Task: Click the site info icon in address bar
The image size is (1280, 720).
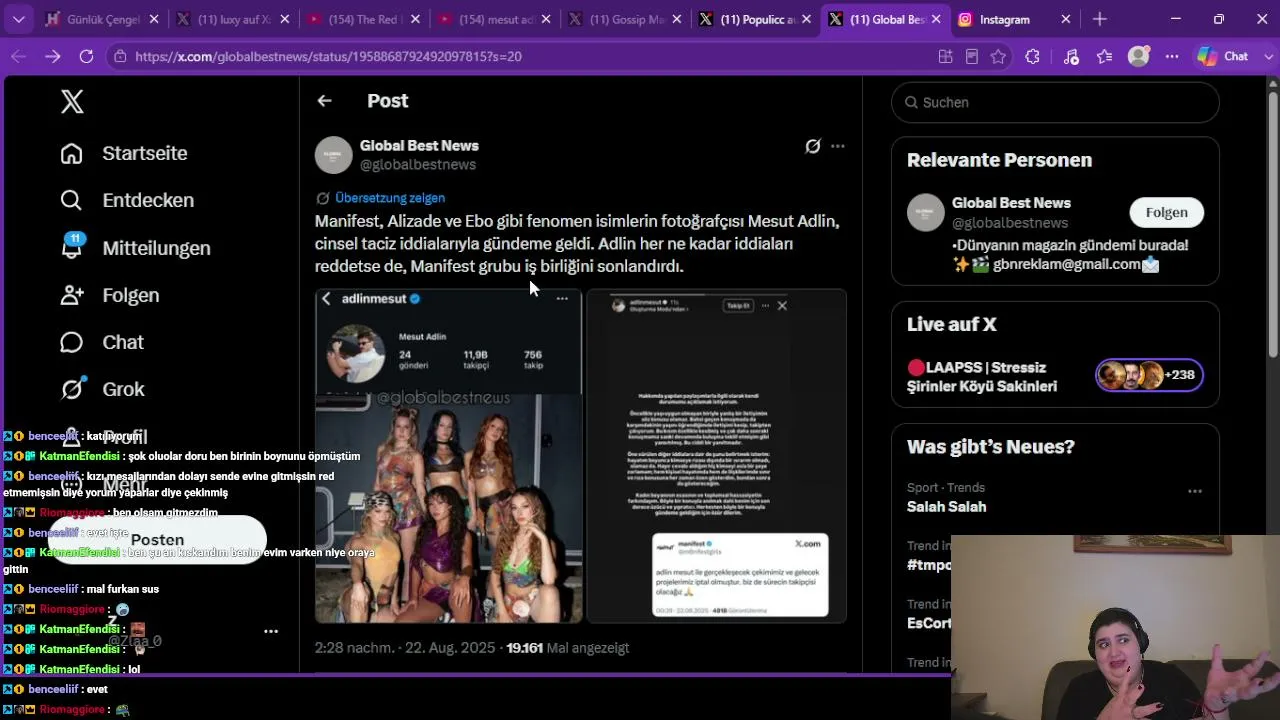Action: 121,57
